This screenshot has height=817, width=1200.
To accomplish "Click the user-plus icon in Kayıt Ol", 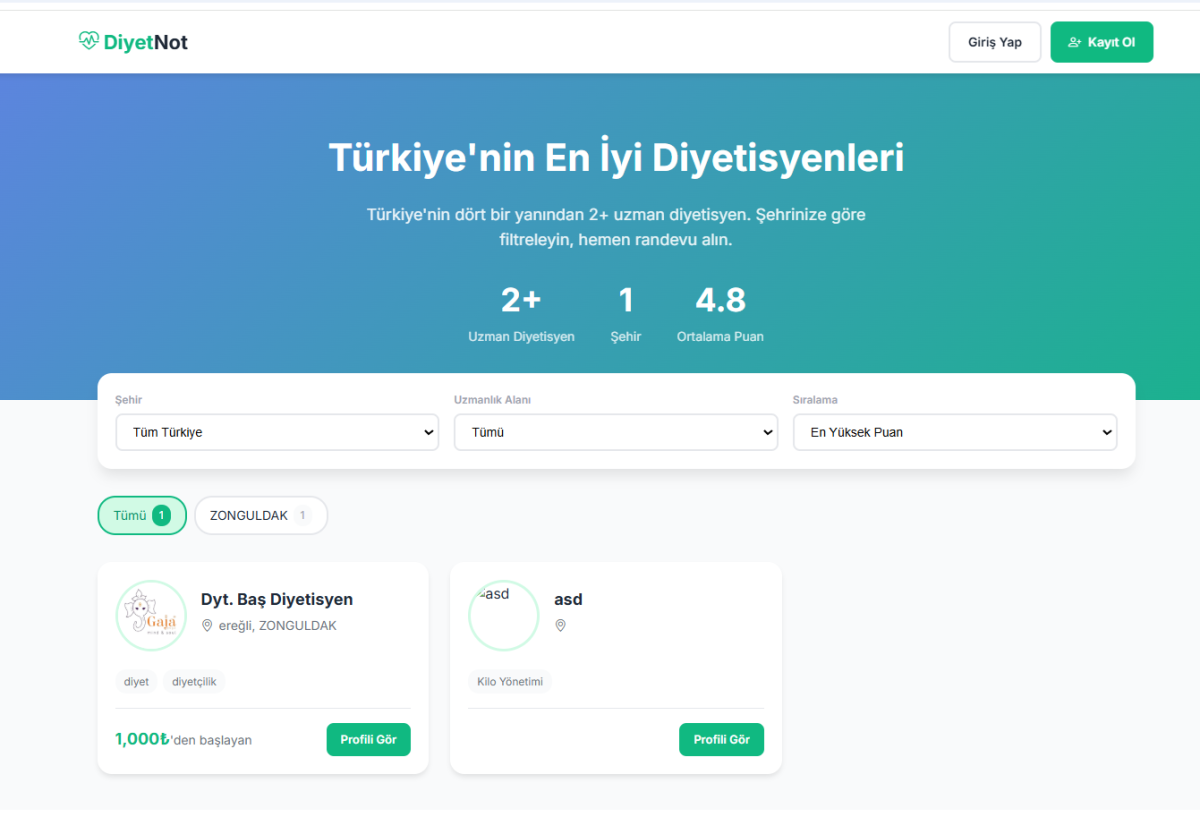I will (1075, 43).
